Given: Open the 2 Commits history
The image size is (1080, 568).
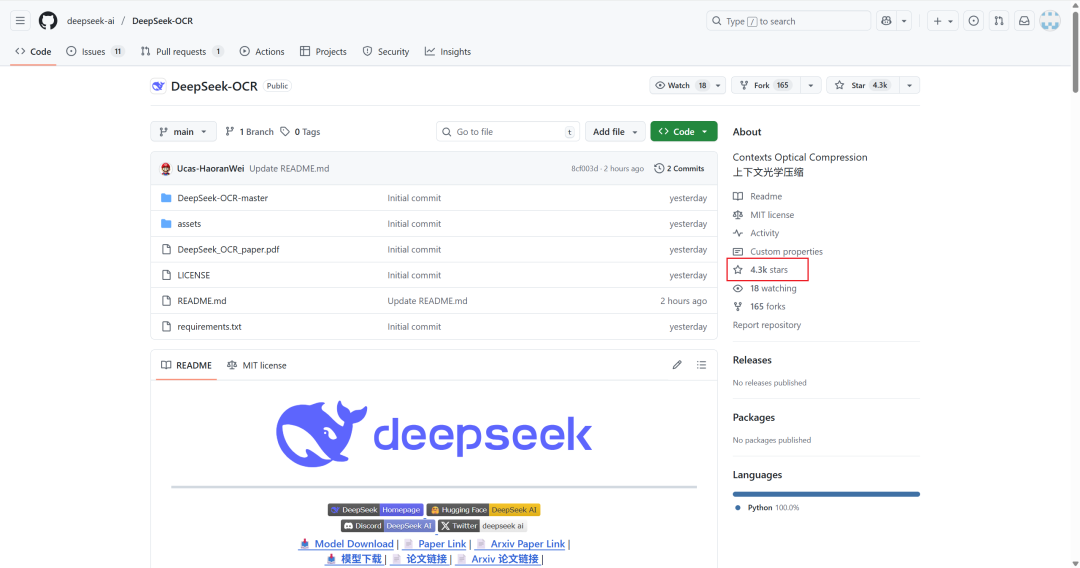Looking at the screenshot, I should [679, 169].
